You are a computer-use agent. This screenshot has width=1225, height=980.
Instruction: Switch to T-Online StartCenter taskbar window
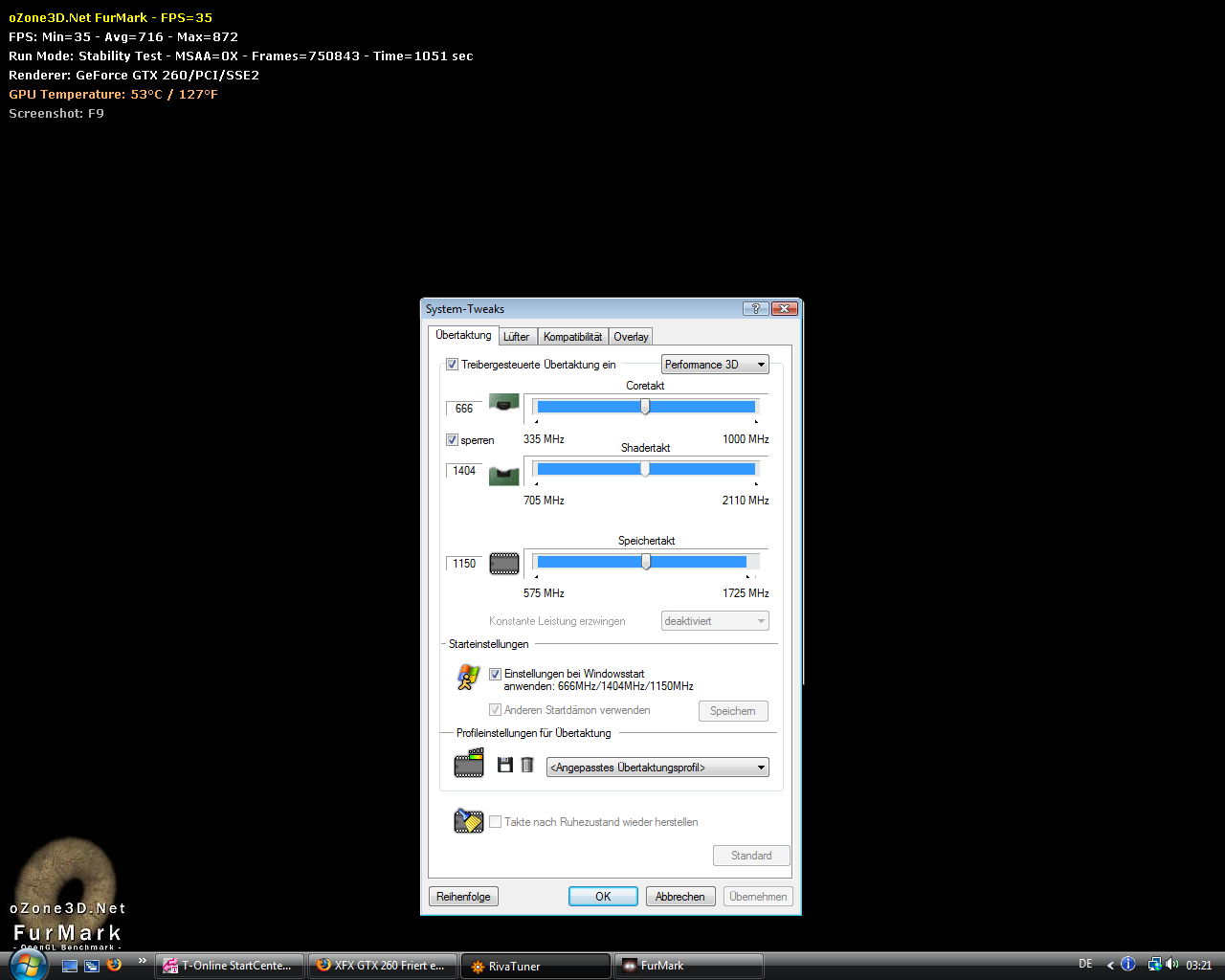(230, 966)
